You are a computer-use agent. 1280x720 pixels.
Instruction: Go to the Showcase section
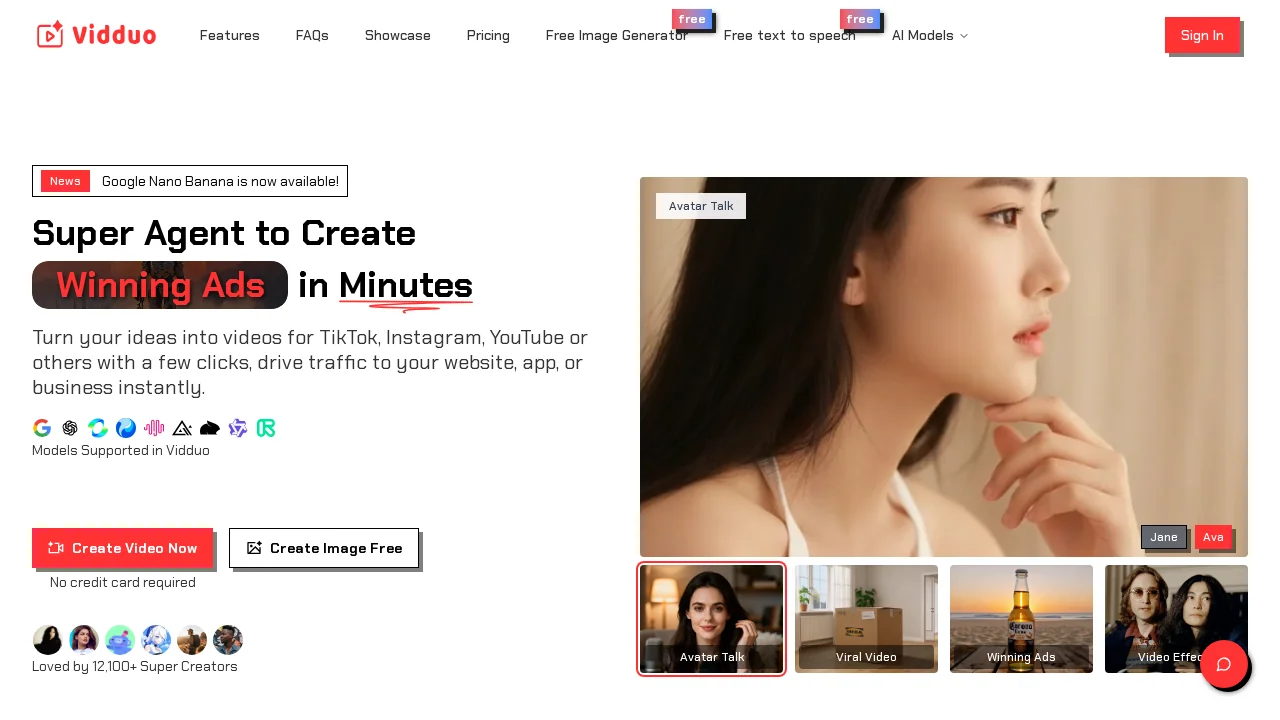coord(398,35)
